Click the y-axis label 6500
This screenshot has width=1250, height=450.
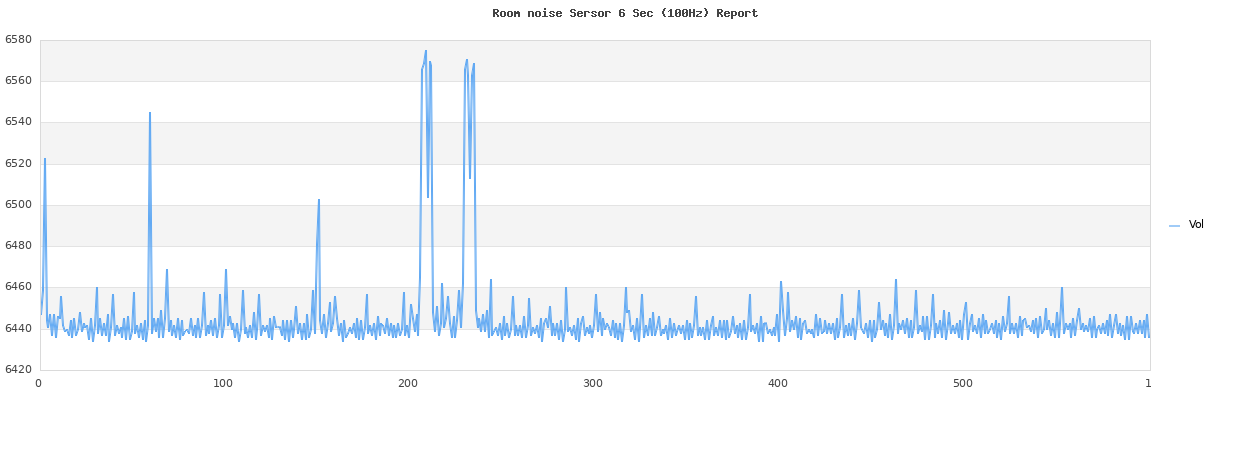click(x=18, y=204)
